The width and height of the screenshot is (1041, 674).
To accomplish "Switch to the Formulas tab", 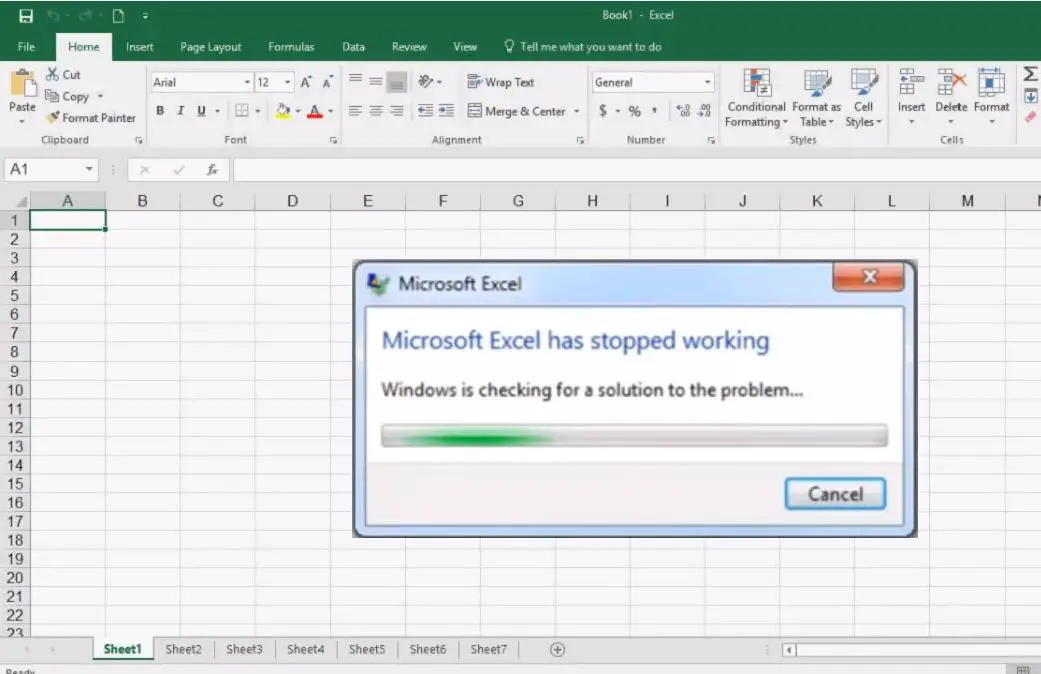I will 291,46.
